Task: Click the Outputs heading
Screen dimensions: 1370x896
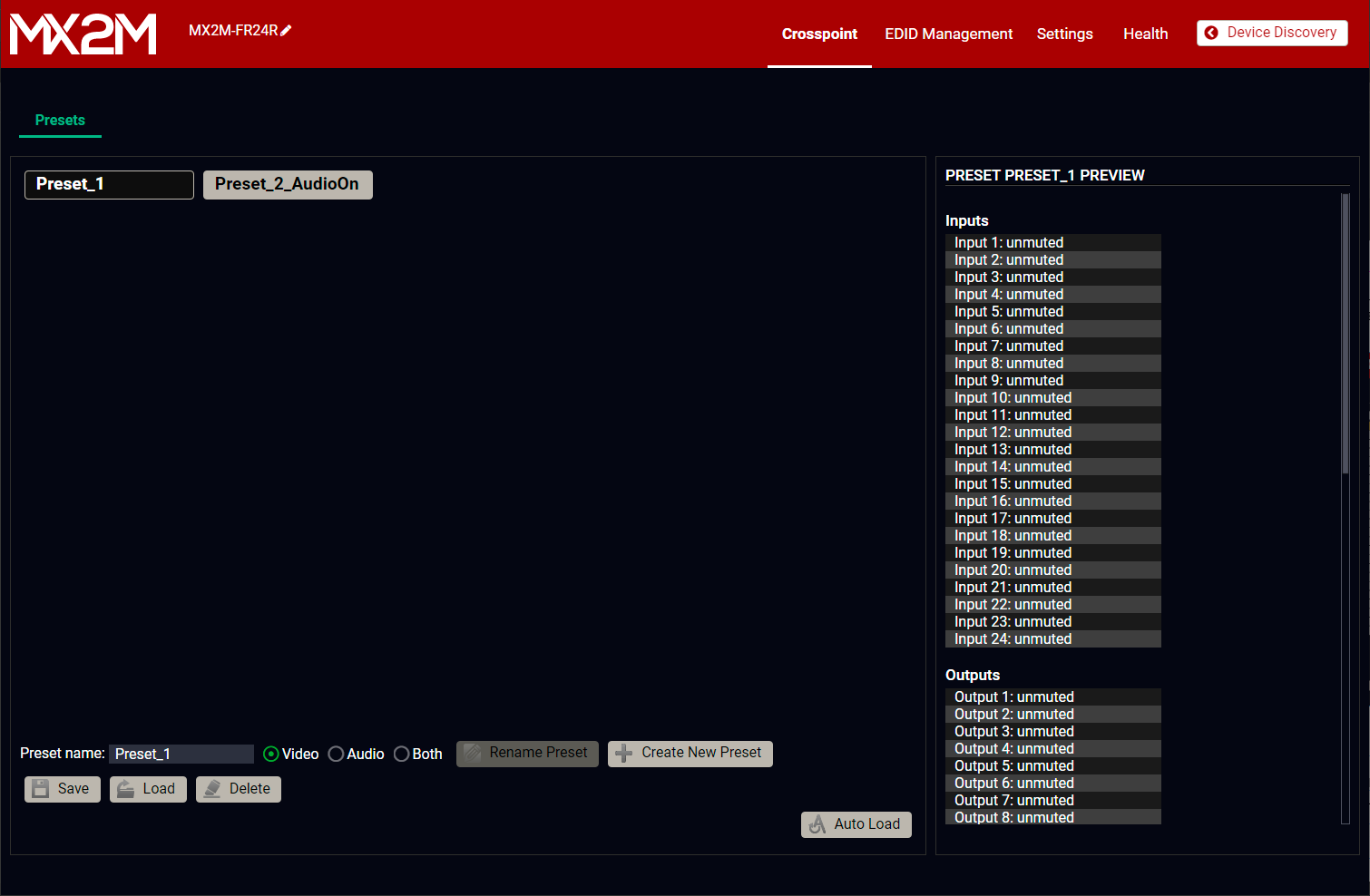Action: pyautogui.click(x=973, y=676)
